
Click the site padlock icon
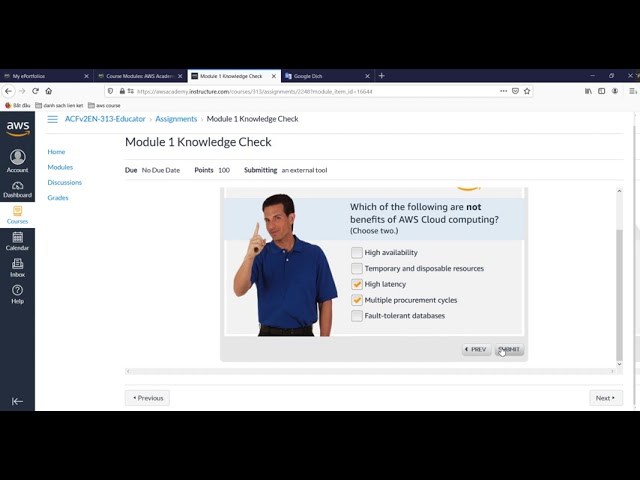pyautogui.click(x=122, y=91)
